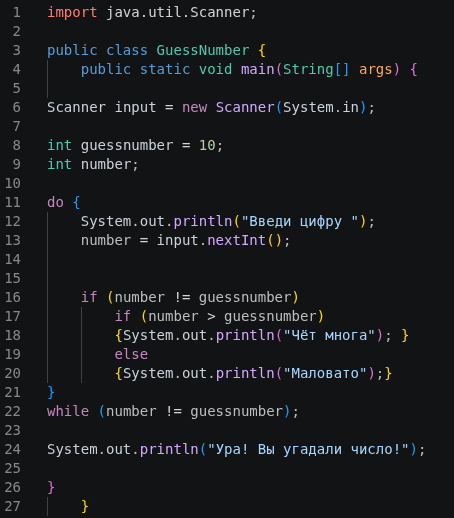Click the "Ура! Вы угадали число!" string
The width and height of the screenshot is (454, 518).
[x=308, y=450]
